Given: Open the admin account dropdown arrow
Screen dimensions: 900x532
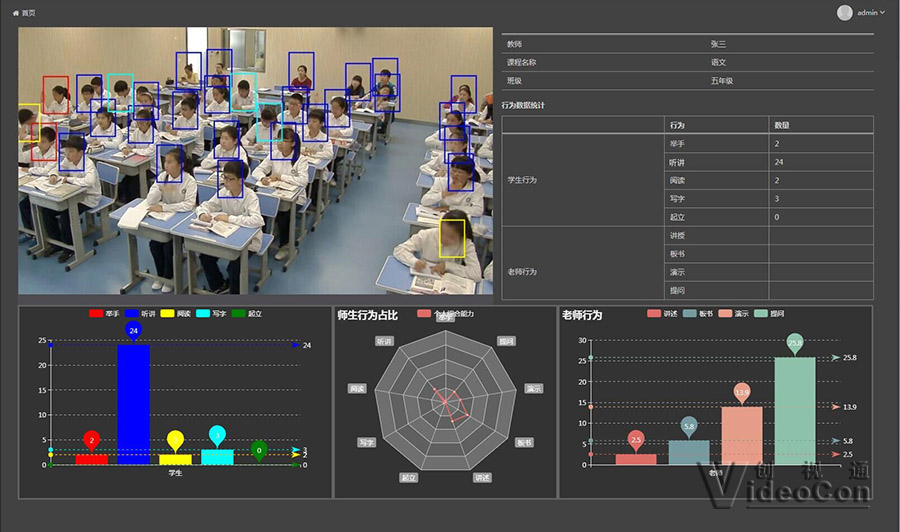Looking at the screenshot, I should (882, 13).
